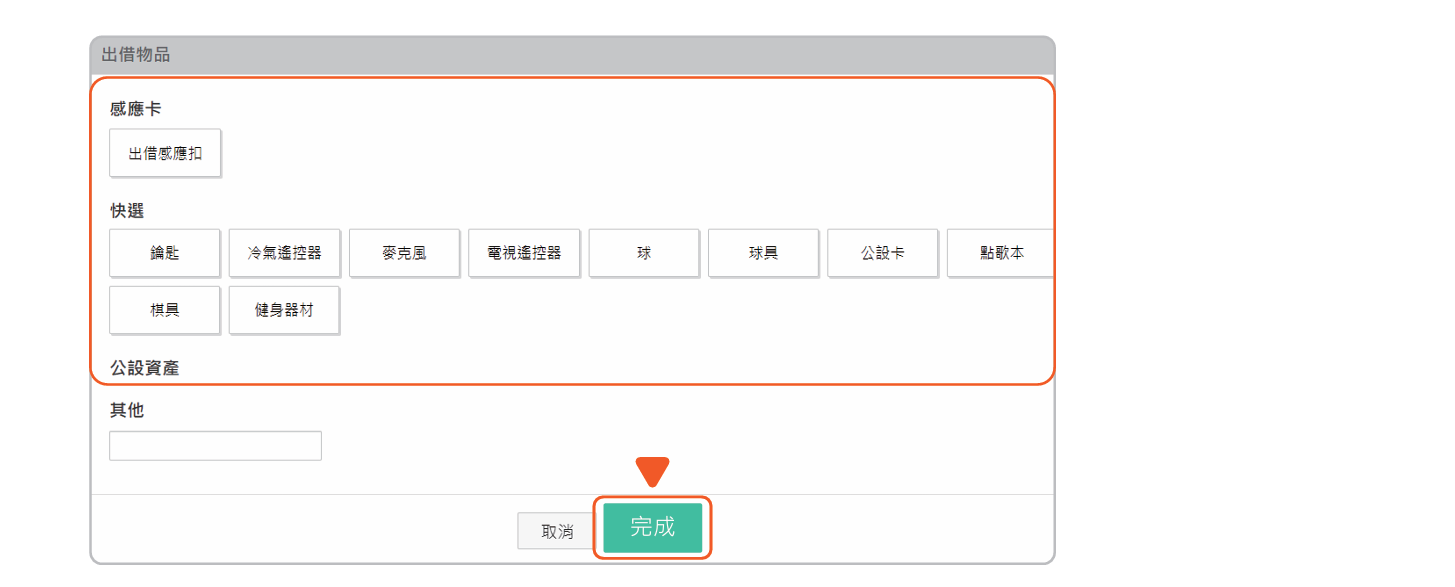This screenshot has width=1455, height=587.
Task: Click the 公設資產 section heading
Action: (x=145, y=368)
